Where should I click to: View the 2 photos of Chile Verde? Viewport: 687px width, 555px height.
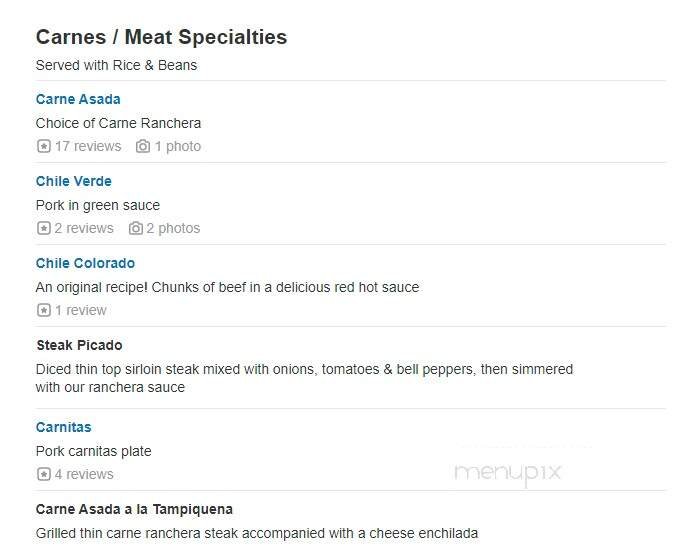(173, 228)
